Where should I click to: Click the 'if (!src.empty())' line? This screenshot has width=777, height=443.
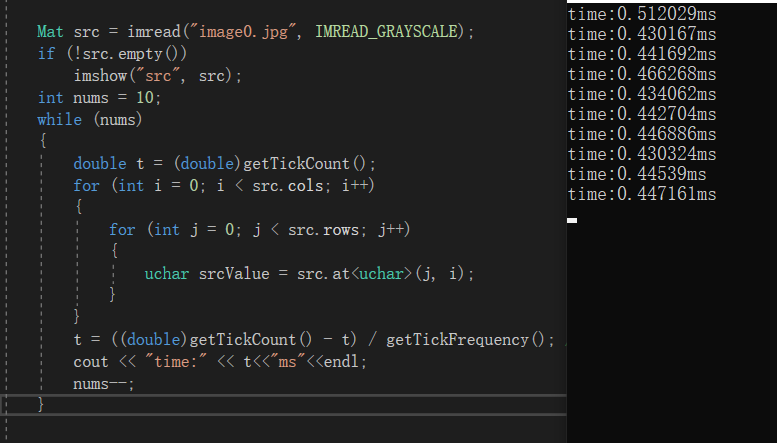pyautogui.click(x=112, y=54)
